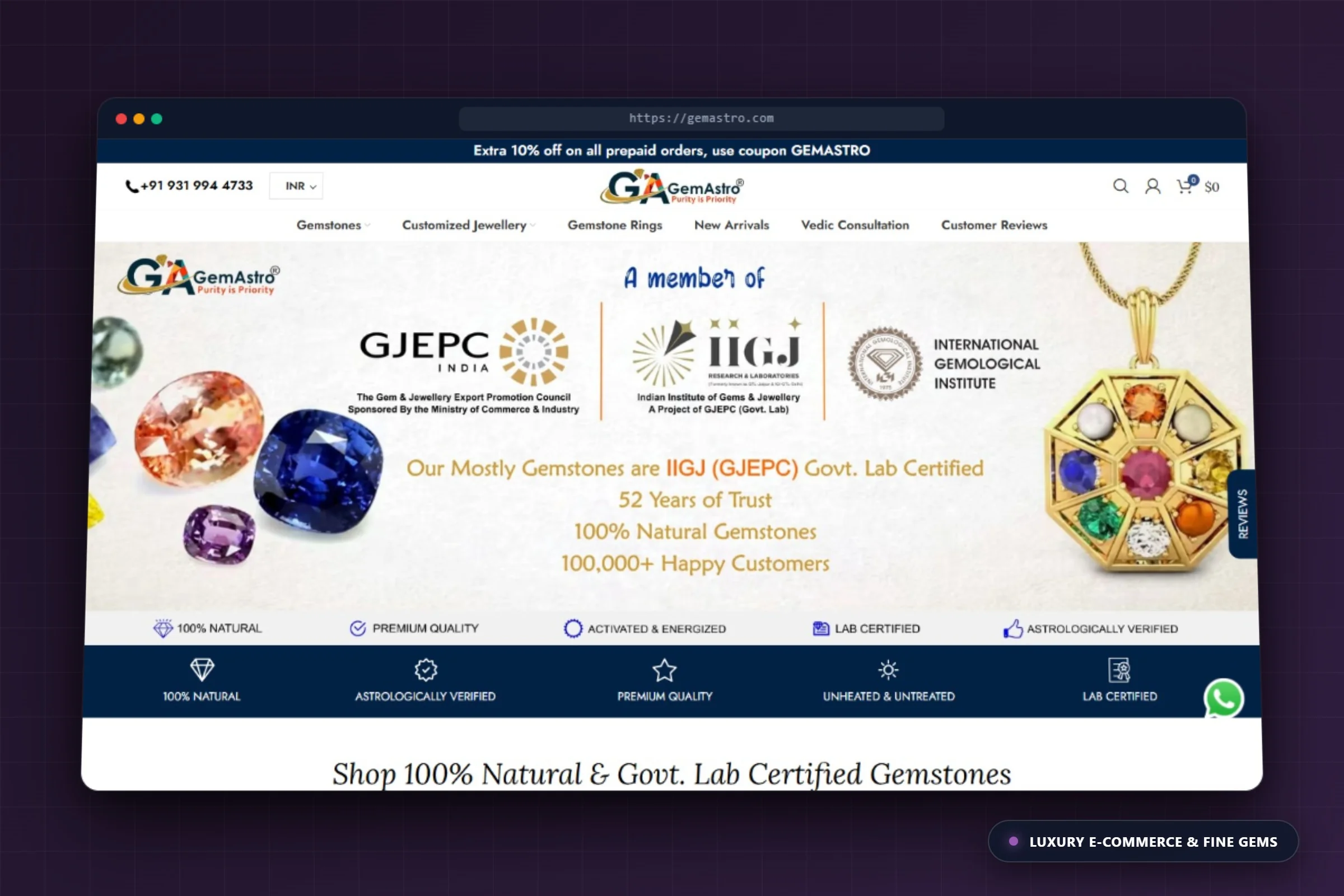Click the Unheated & Untreated sun icon
This screenshot has height=896, width=1344.
pyautogui.click(x=888, y=670)
